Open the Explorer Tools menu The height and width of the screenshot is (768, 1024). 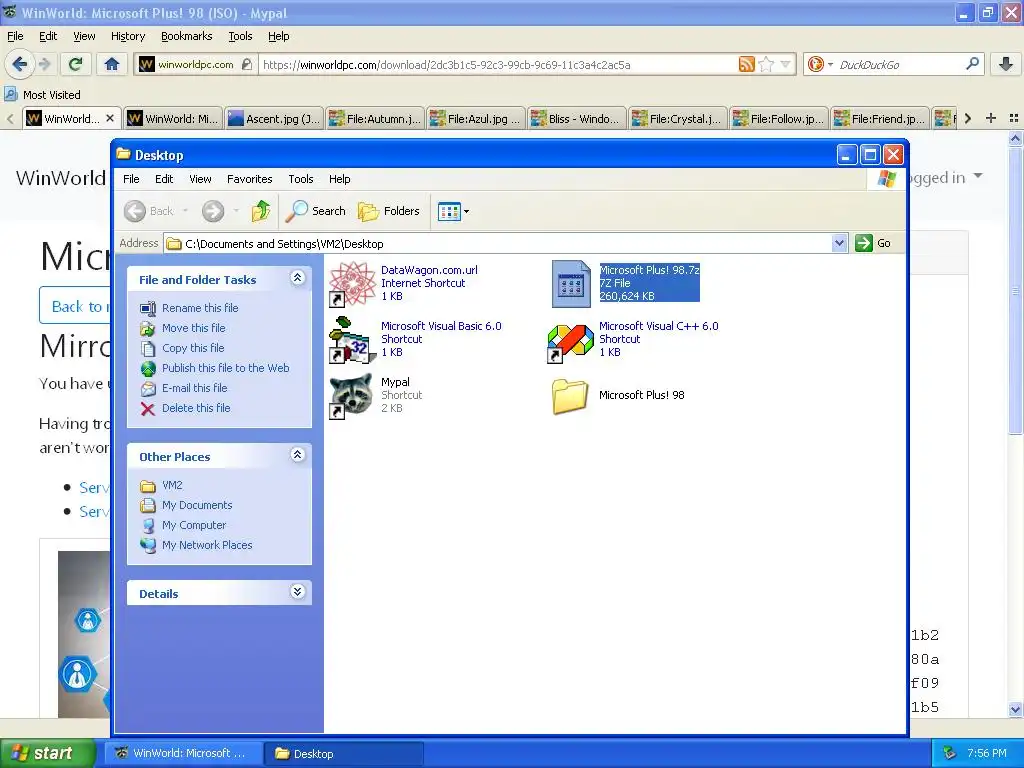point(300,179)
